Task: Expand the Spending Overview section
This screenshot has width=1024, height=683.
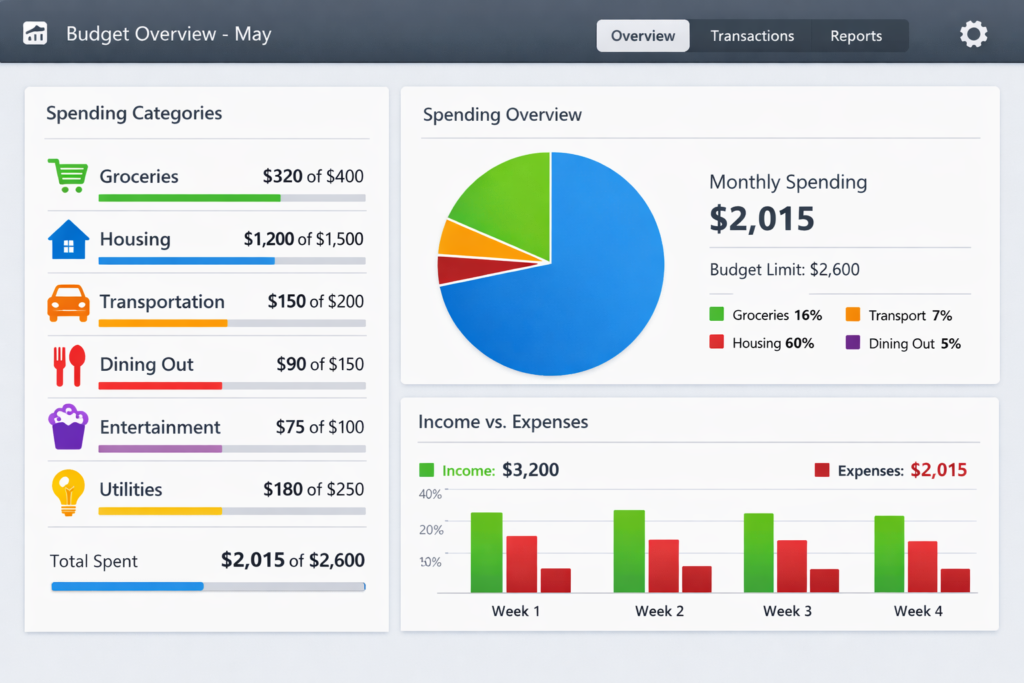Action: 502,115
